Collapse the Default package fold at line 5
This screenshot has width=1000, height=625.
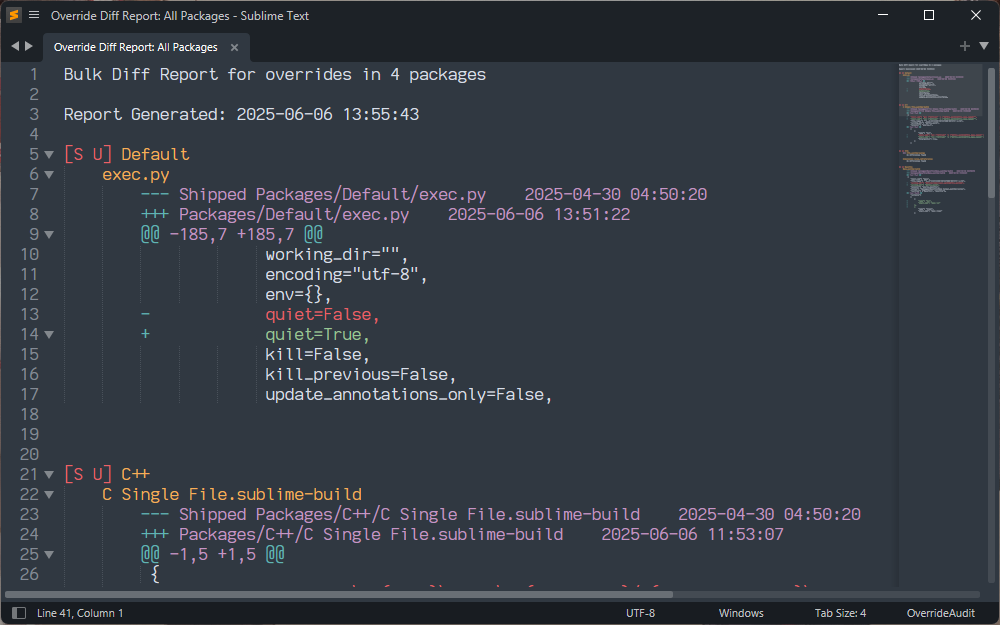click(x=49, y=154)
